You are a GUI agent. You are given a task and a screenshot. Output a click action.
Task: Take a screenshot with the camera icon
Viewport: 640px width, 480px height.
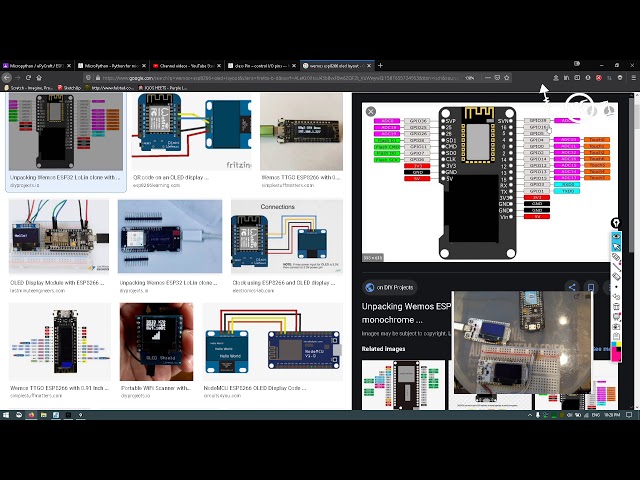pyautogui.click(x=616, y=327)
